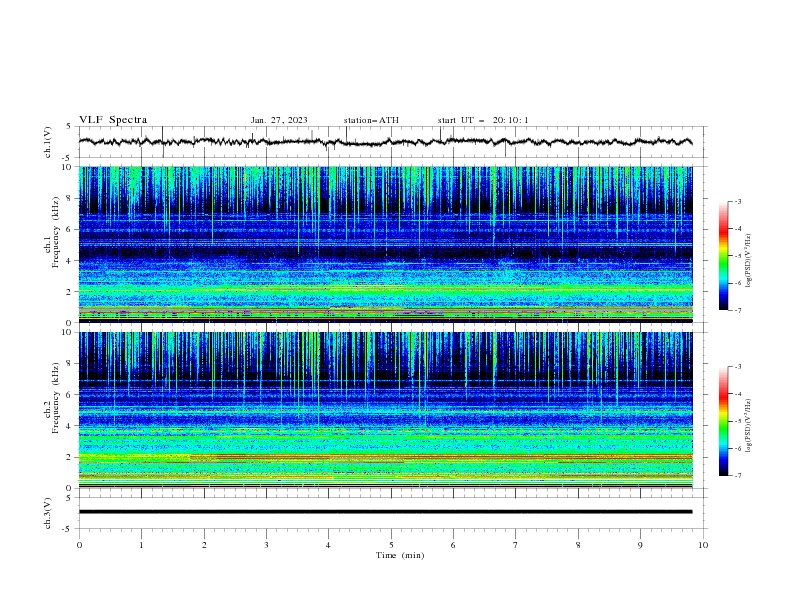The width and height of the screenshot is (792, 612).
Task: Click time axis tick label '7'
Action: click(x=516, y=545)
